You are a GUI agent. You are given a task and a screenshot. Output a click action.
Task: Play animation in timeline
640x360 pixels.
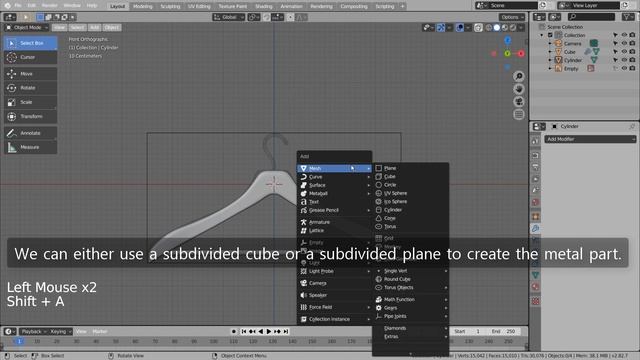pos(269,331)
